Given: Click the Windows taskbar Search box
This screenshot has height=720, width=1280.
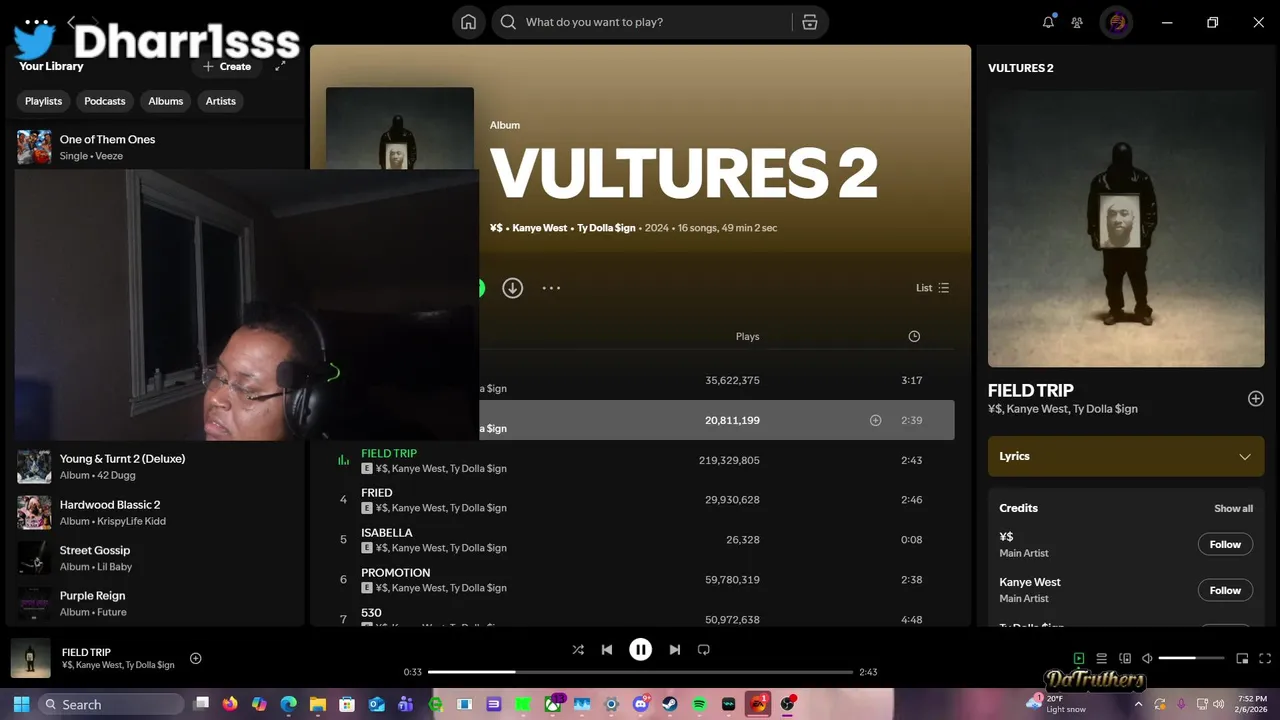Looking at the screenshot, I should click(111, 704).
